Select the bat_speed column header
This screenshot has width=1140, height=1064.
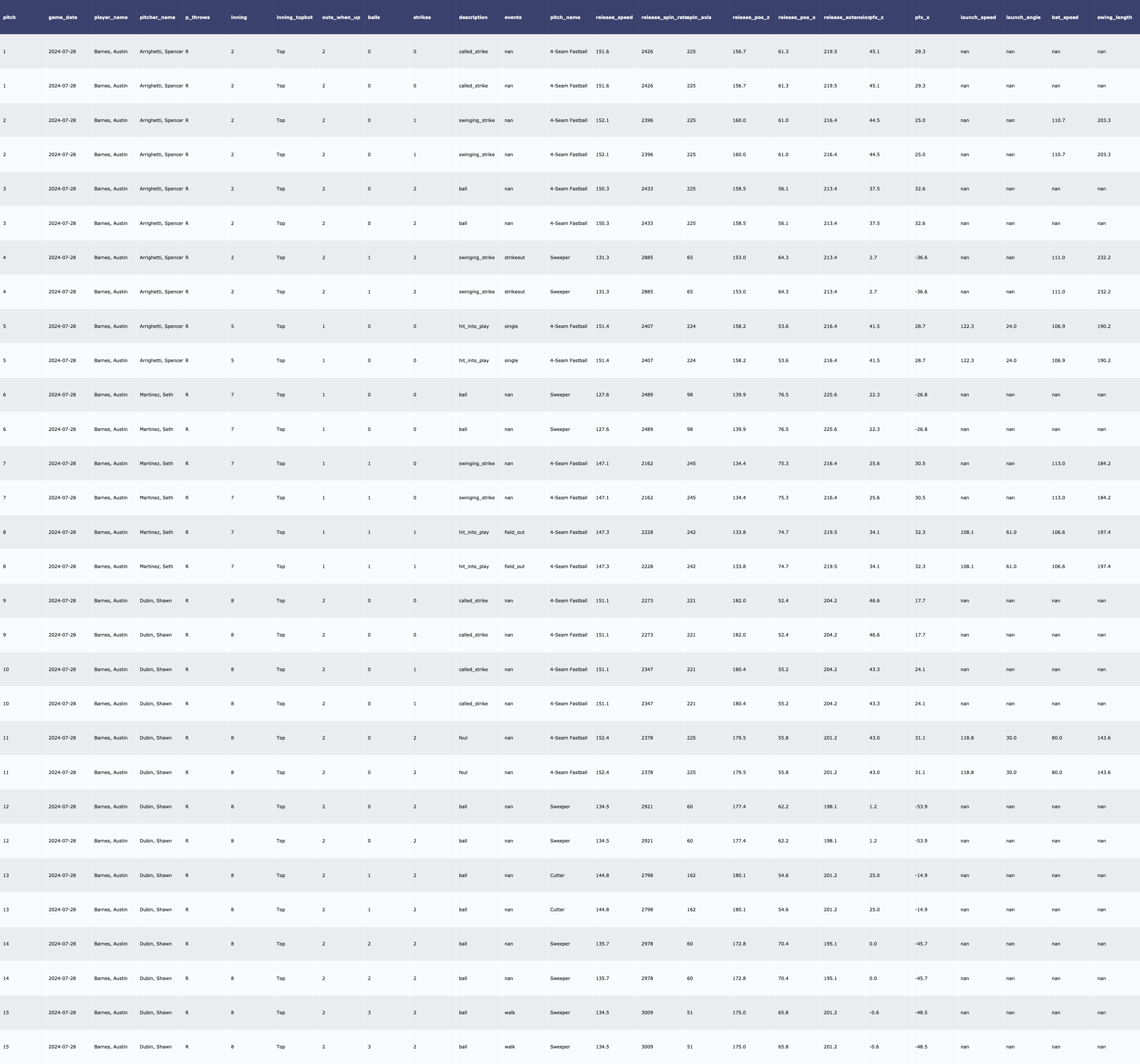pyautogui.click(x=1065, y=17)
